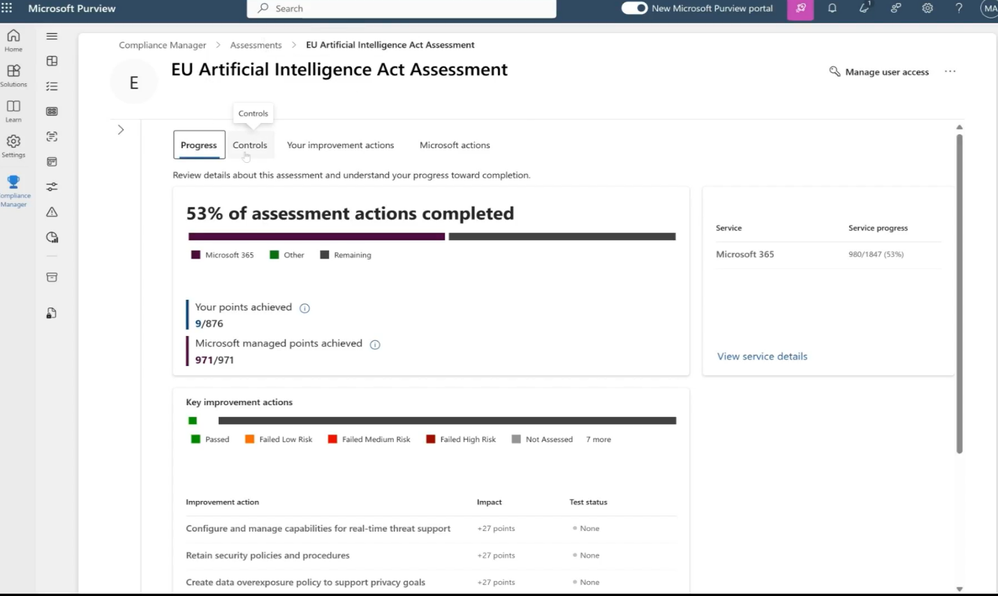Image resolution: width=998 pixels, height=596 pixels.
Task: Click the Passed green legend swatch
Action: coord(196,439)
